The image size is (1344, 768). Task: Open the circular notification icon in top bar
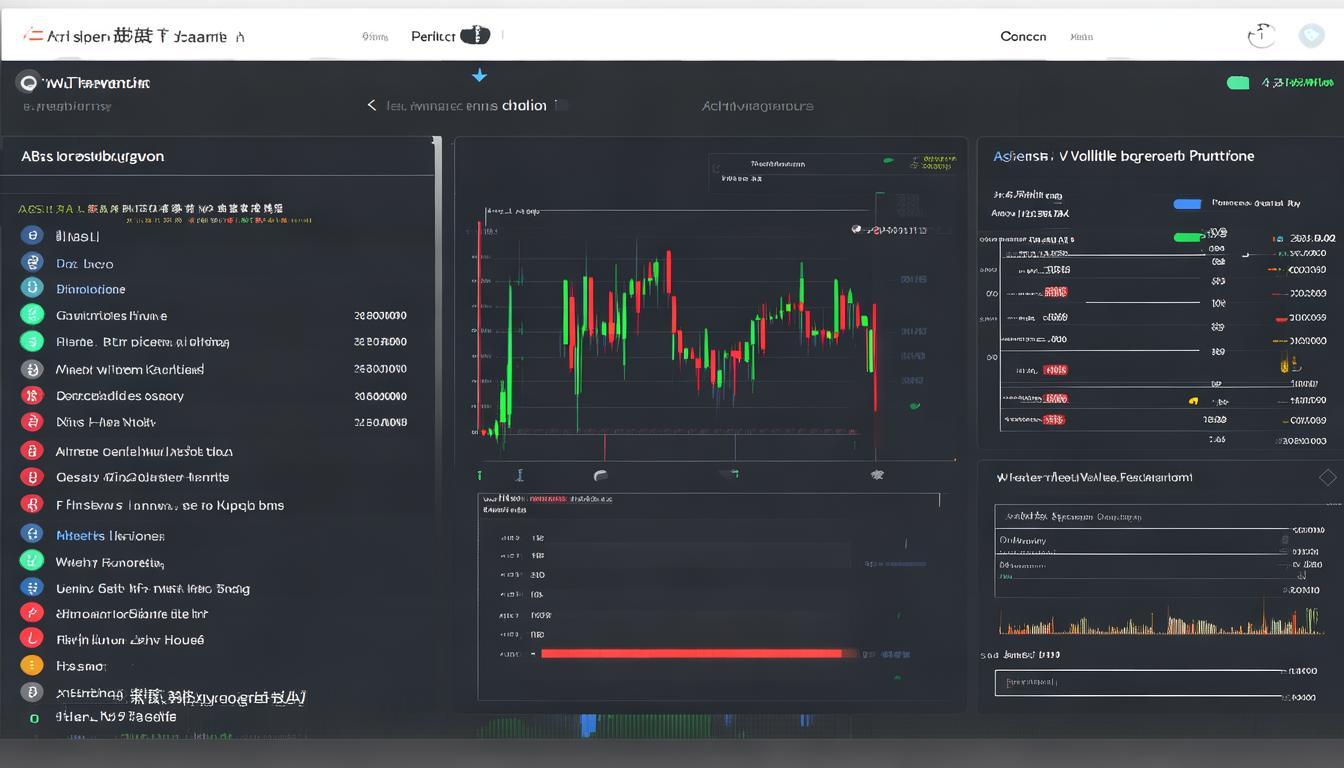1261,36
